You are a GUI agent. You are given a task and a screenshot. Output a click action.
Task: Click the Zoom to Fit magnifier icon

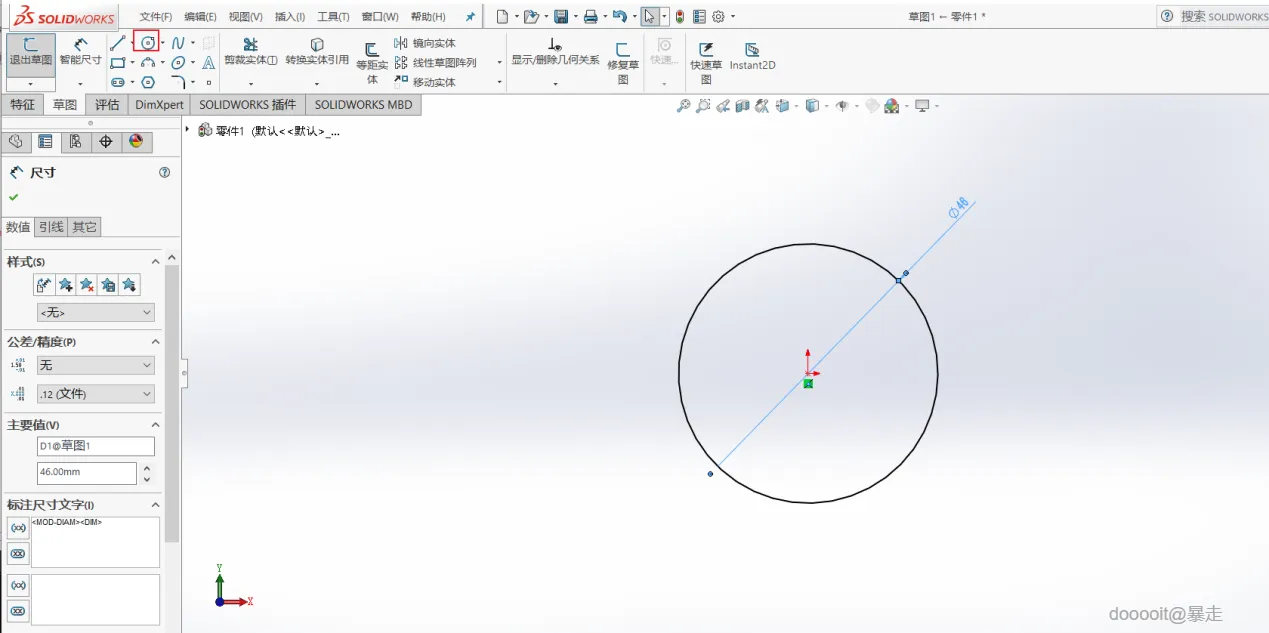pyautogui.click(x=684, y=106)
